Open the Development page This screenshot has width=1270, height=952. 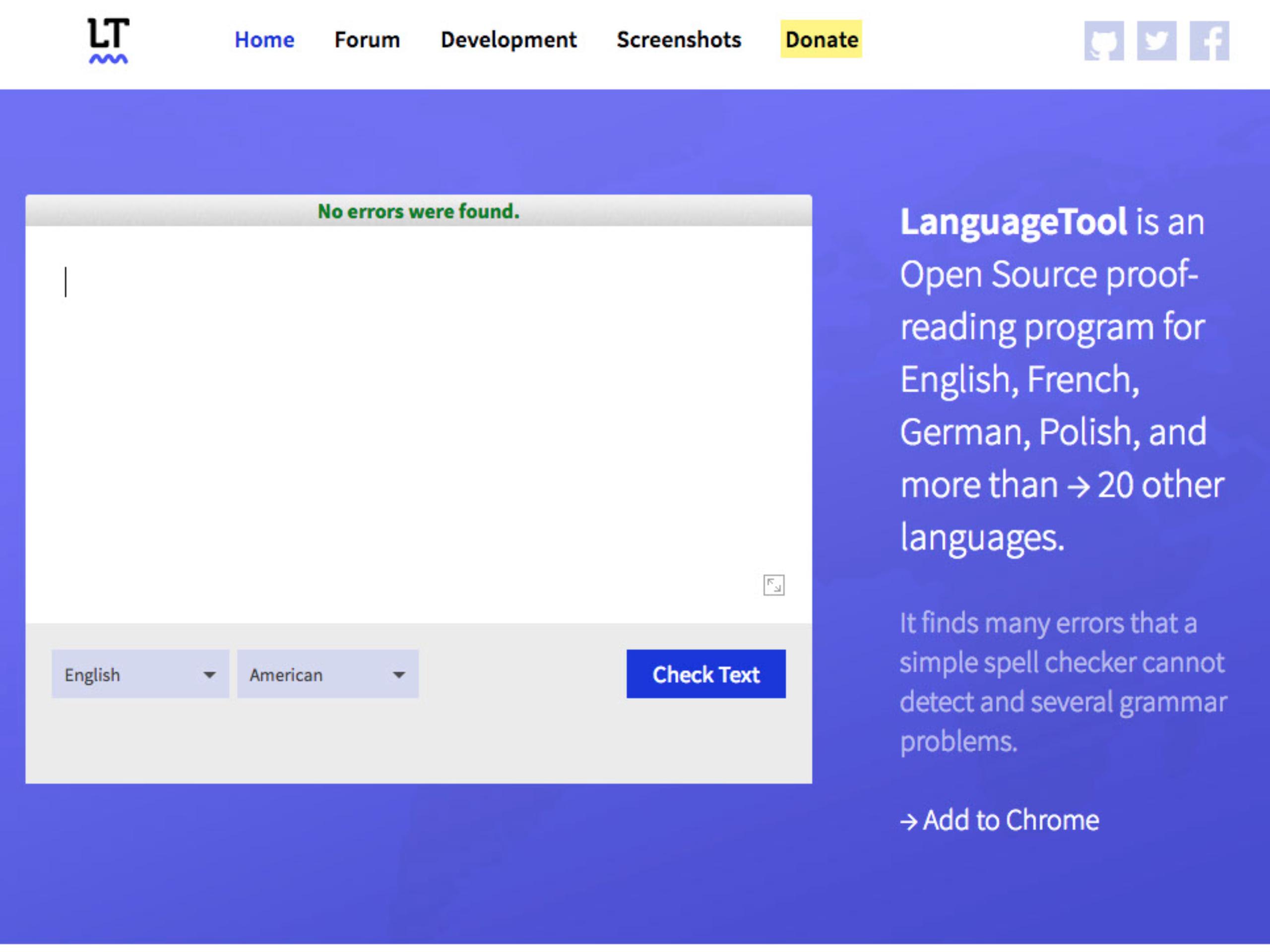(508, 40)
